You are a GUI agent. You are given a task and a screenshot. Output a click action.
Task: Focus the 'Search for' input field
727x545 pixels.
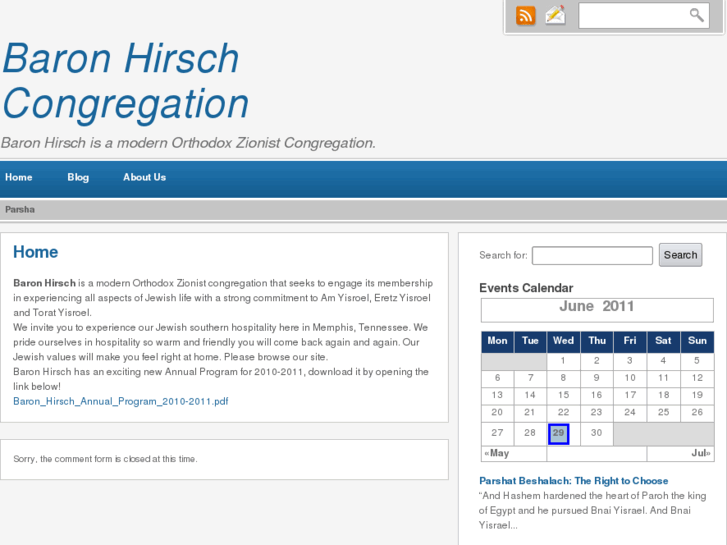[592, 256]
